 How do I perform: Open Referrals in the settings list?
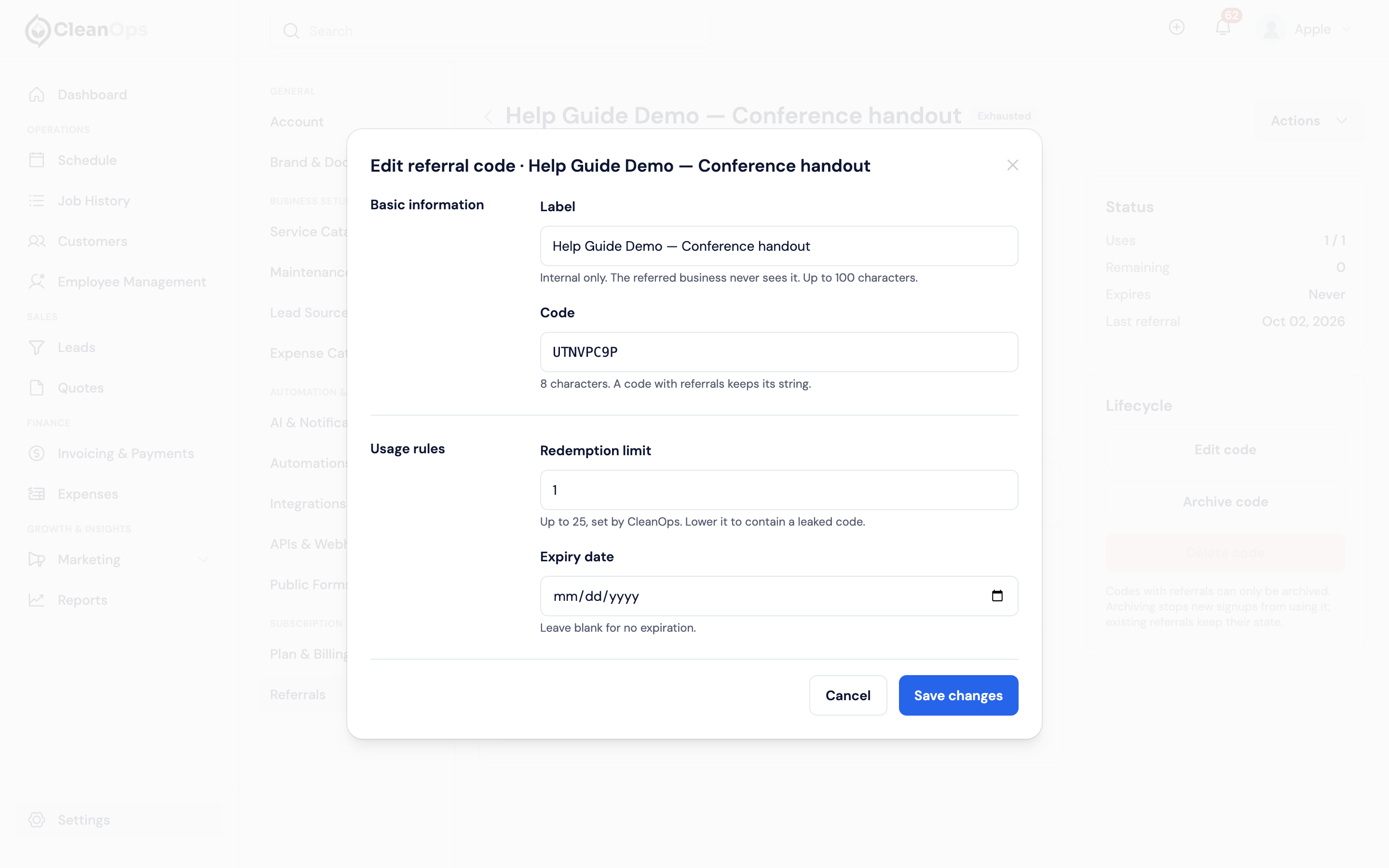[297, 694]
